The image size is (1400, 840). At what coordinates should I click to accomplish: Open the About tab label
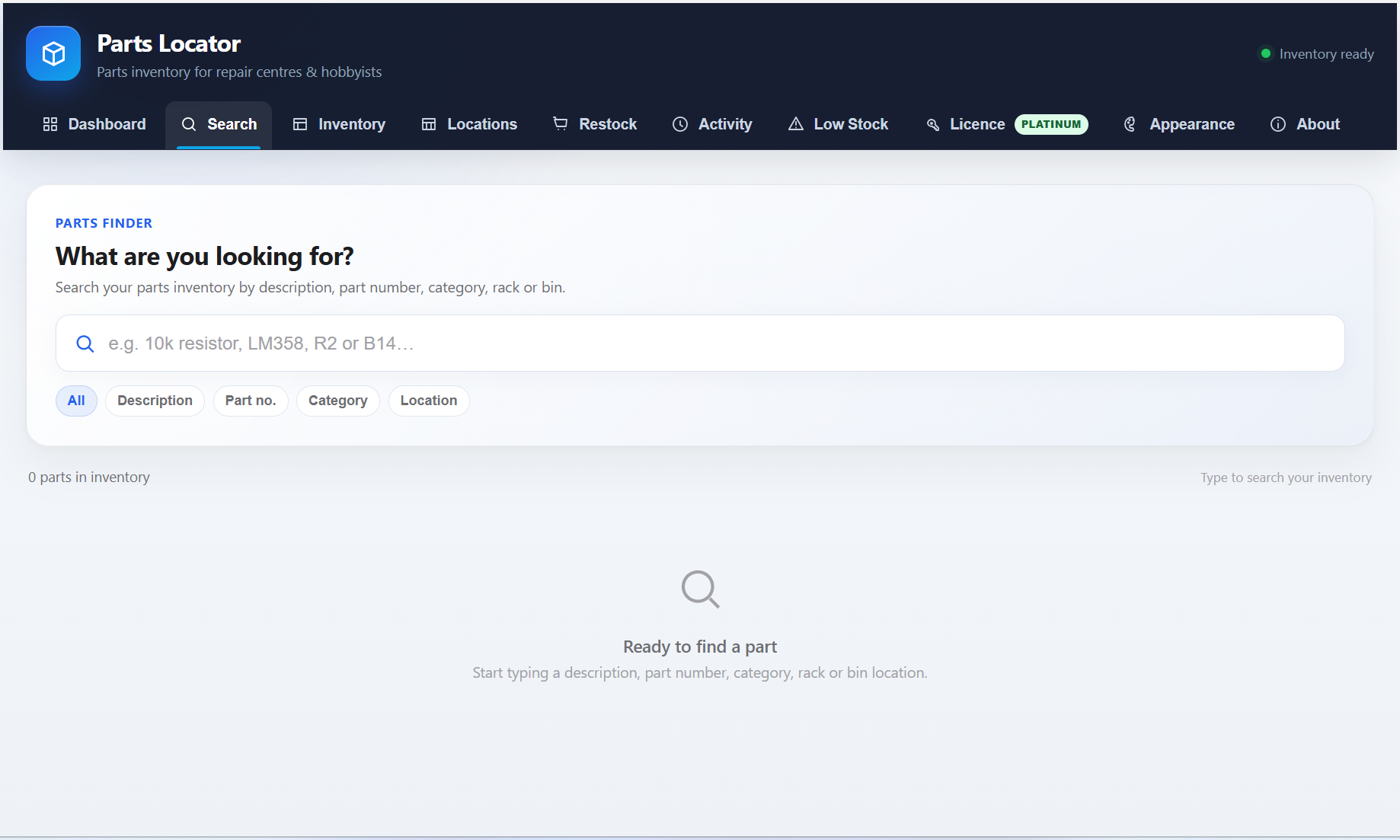point(1318,124)
